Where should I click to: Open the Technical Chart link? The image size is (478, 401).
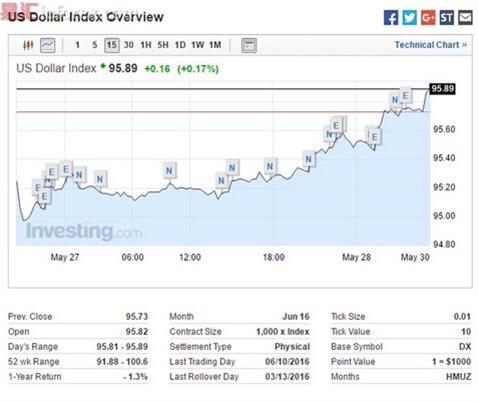click(x=431, y=45)
